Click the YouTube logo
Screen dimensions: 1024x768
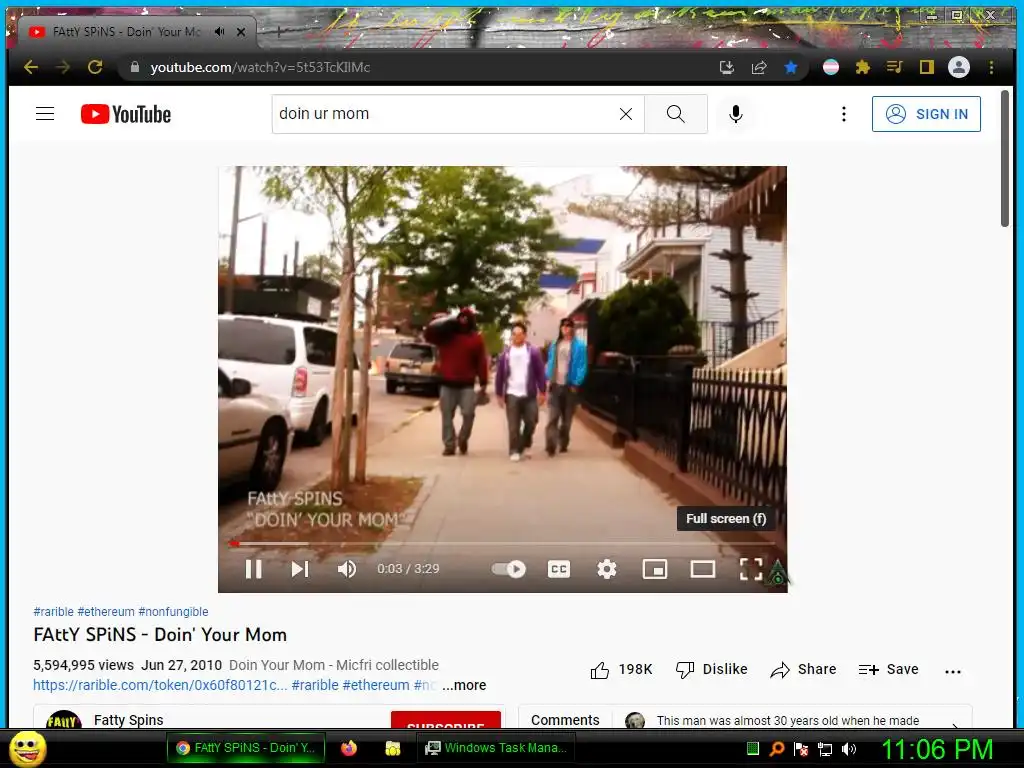126,114
